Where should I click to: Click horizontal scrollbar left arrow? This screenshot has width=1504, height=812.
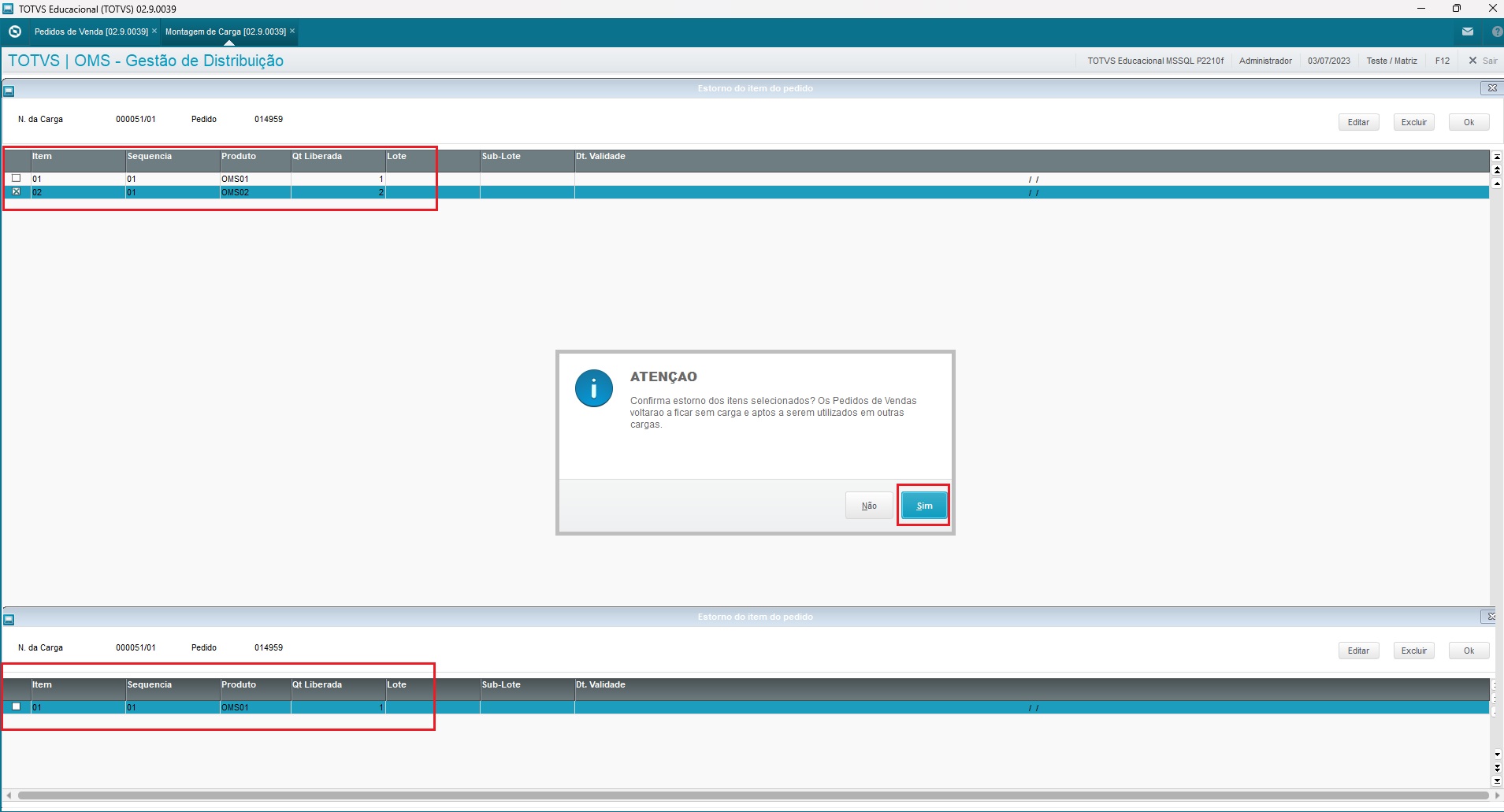9,795
